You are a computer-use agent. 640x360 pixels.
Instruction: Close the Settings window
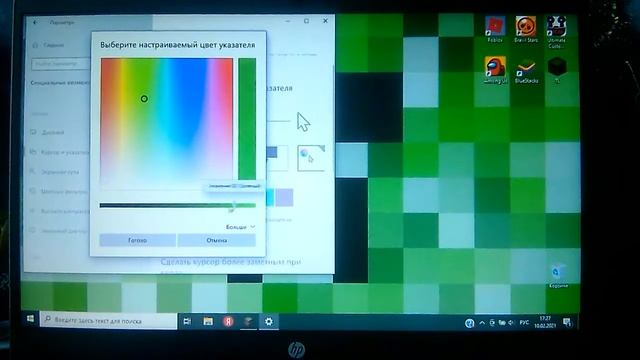tap(325, 21)
